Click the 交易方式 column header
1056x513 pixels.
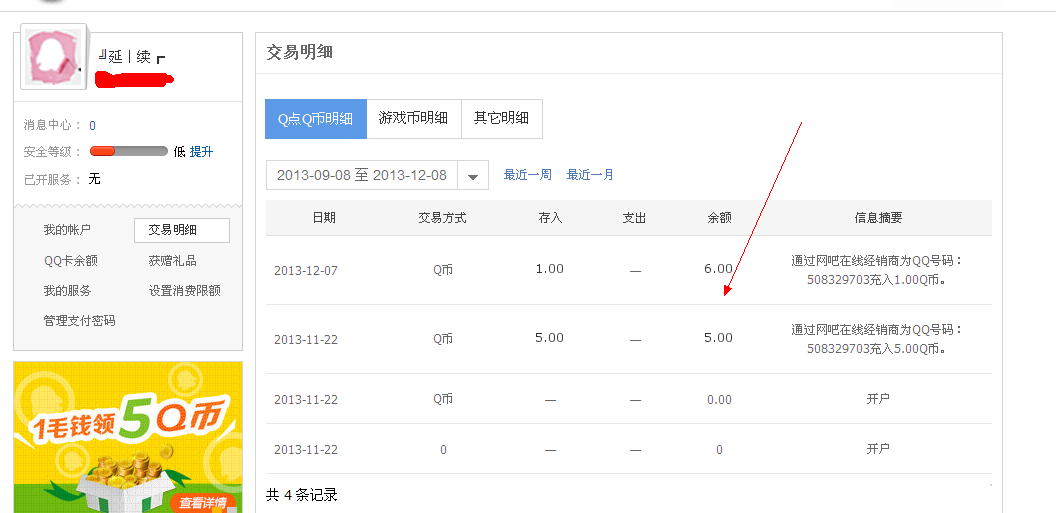coord(442,217)
